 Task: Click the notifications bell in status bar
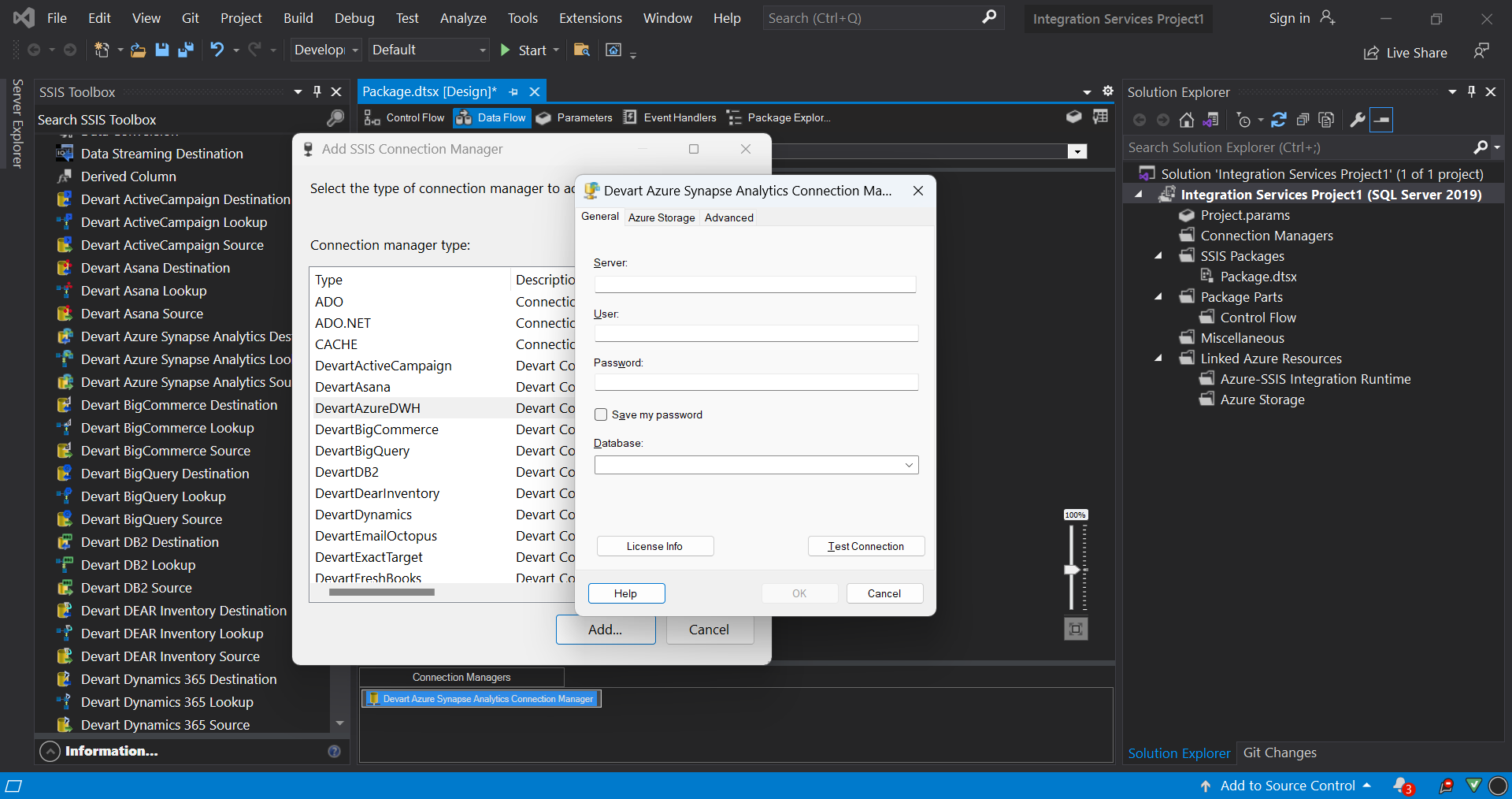pyautogui.click(x=1402, y=786)
